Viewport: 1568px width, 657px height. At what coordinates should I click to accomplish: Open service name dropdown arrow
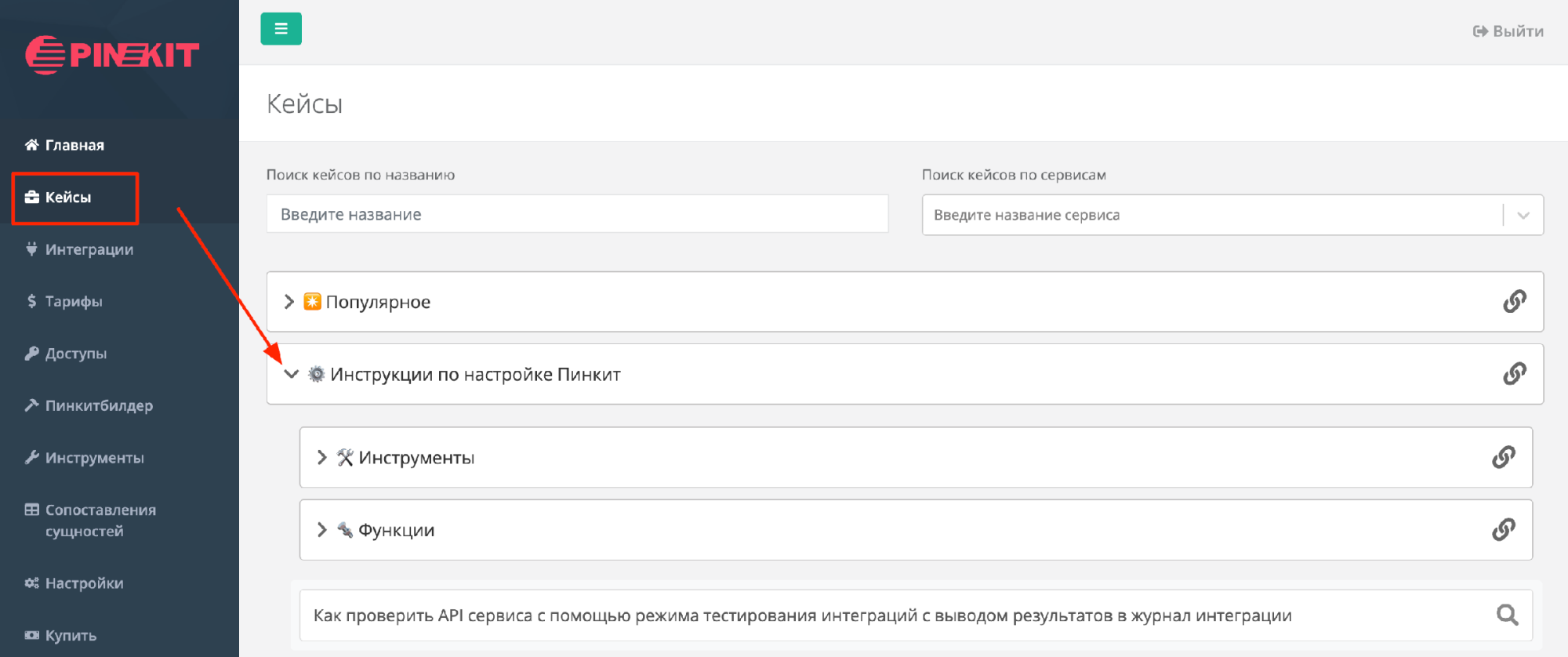[x=1523, y=216]
